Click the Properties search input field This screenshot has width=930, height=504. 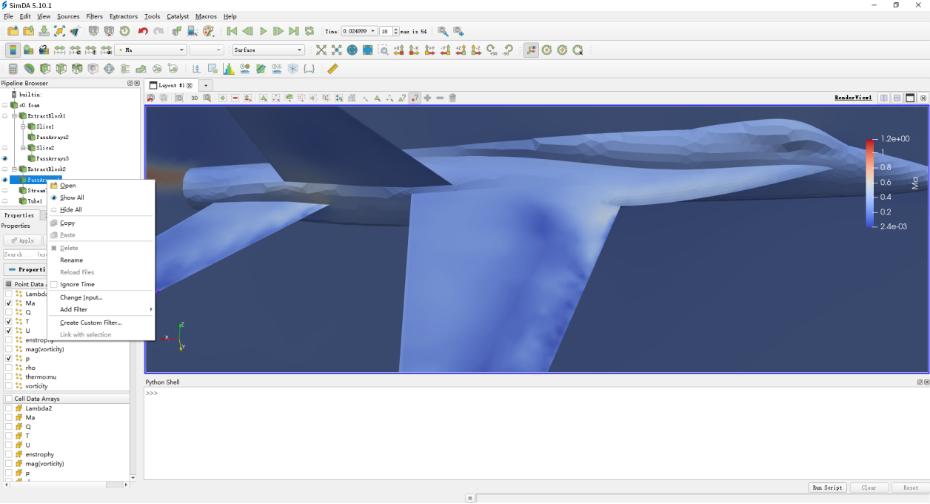(25, 255)
